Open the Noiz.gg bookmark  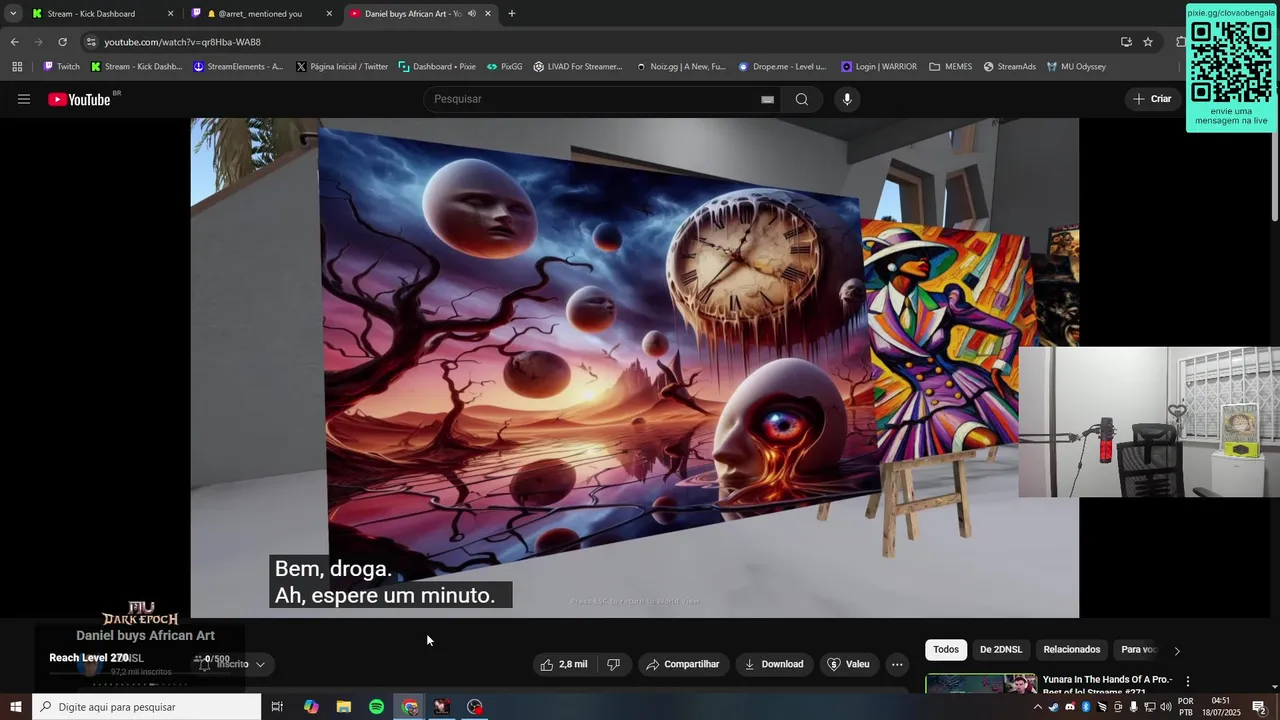[x=681, y=67]
